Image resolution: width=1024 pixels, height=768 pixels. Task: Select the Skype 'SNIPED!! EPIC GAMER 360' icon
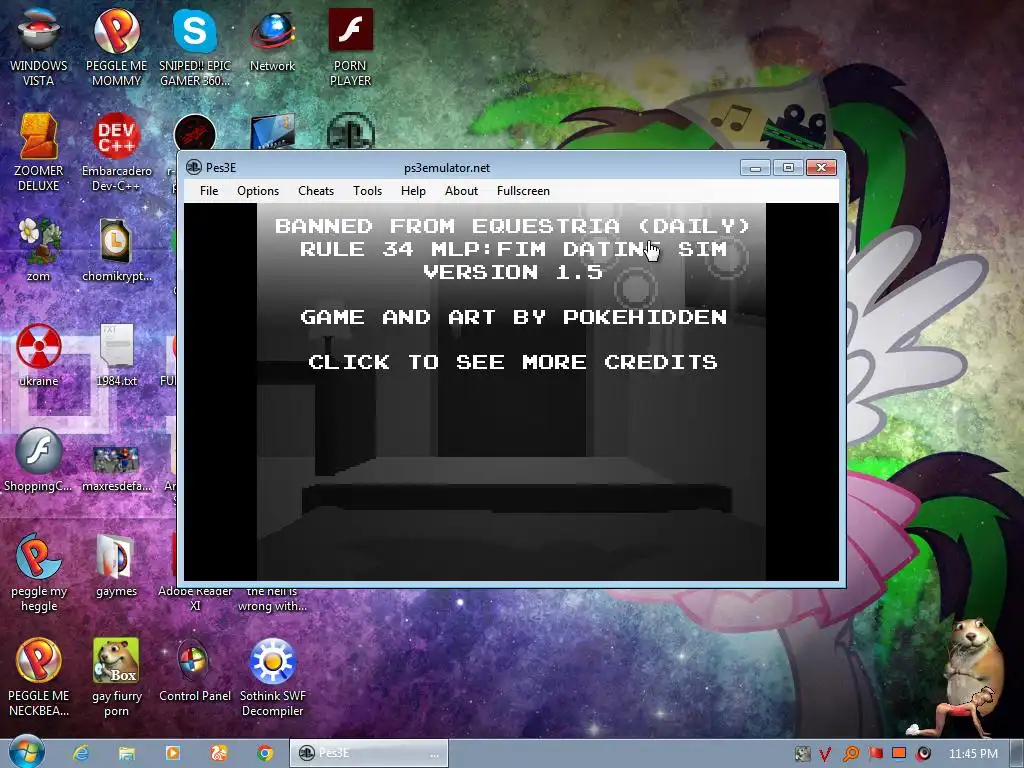(195, 47)
